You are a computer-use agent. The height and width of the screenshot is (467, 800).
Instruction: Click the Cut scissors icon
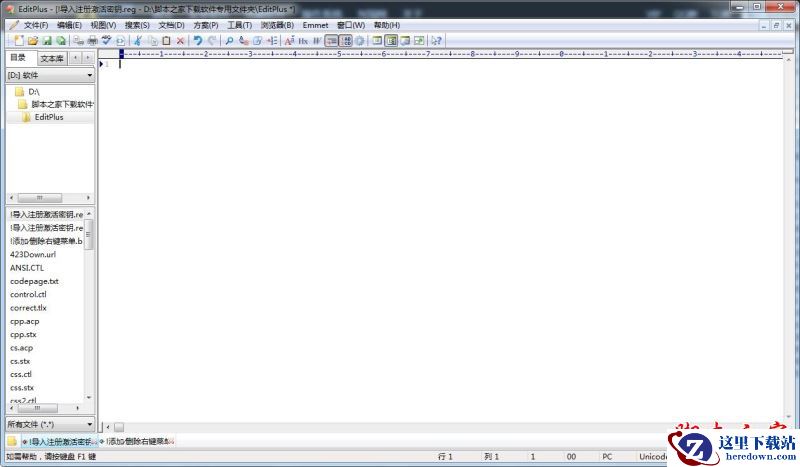[x=138, y=41]
